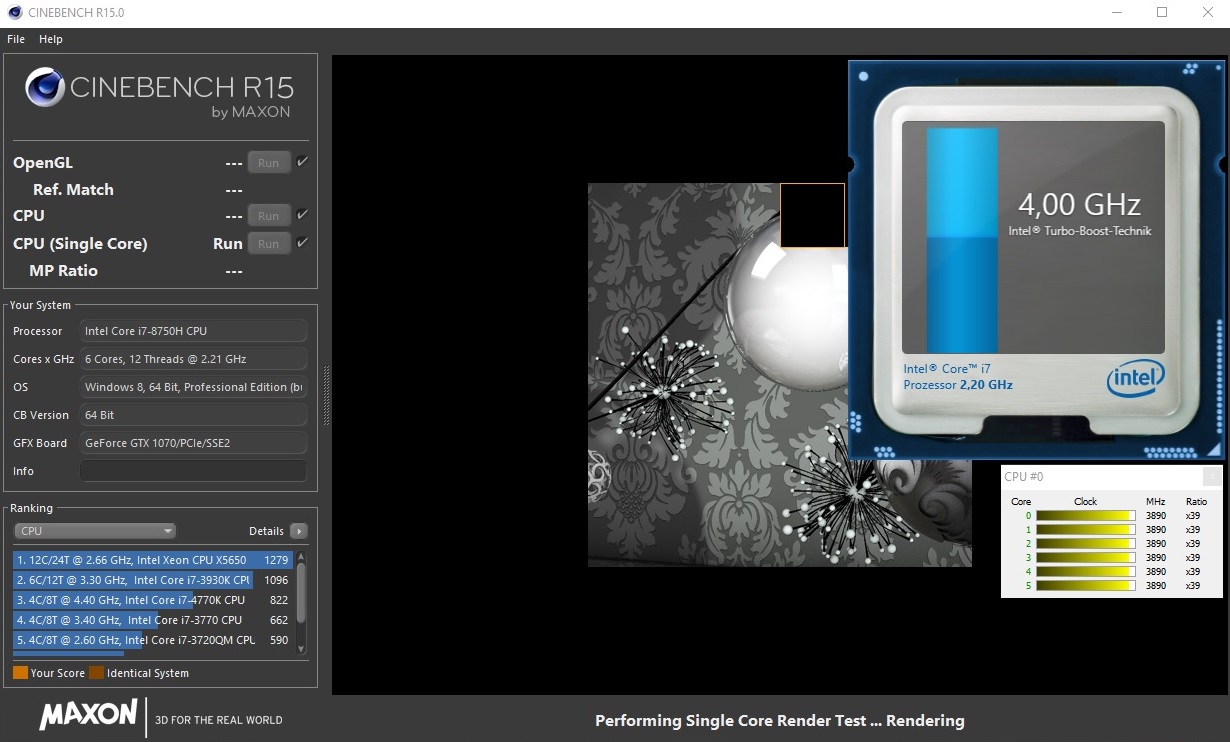Click ranking list scrollbar down arrow
This screenshot has height=742, width=1230.
coord(301,649)
